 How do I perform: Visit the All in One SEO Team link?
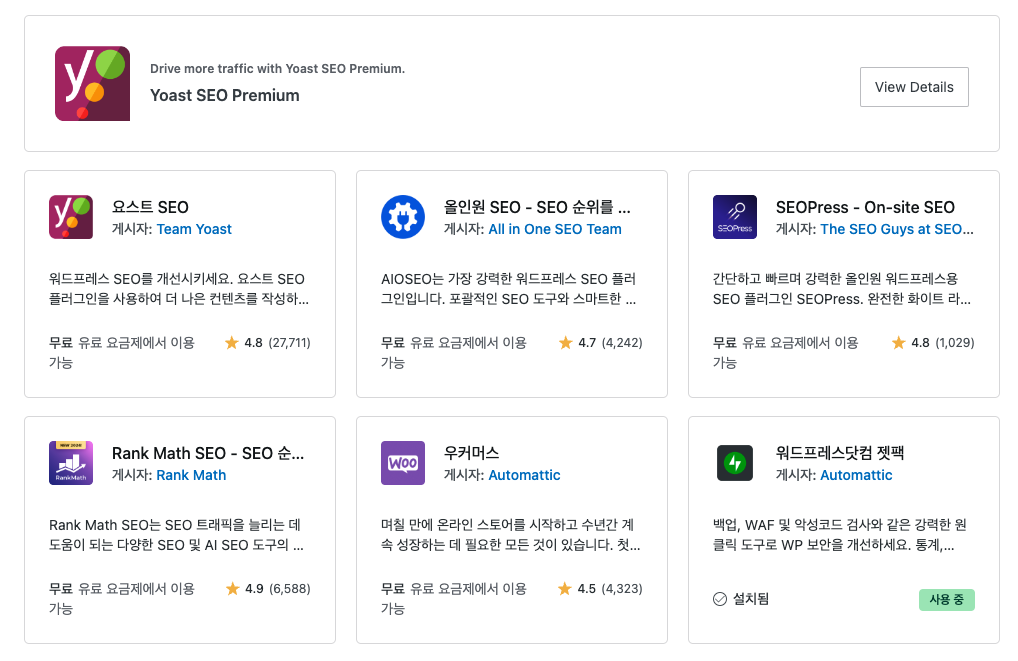(x=555, y=229)
